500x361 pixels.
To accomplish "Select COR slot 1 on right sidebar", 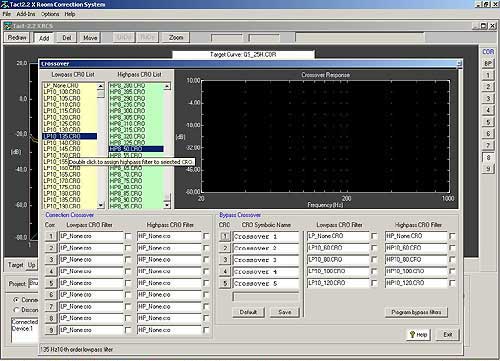I will [x=488, y=75].
